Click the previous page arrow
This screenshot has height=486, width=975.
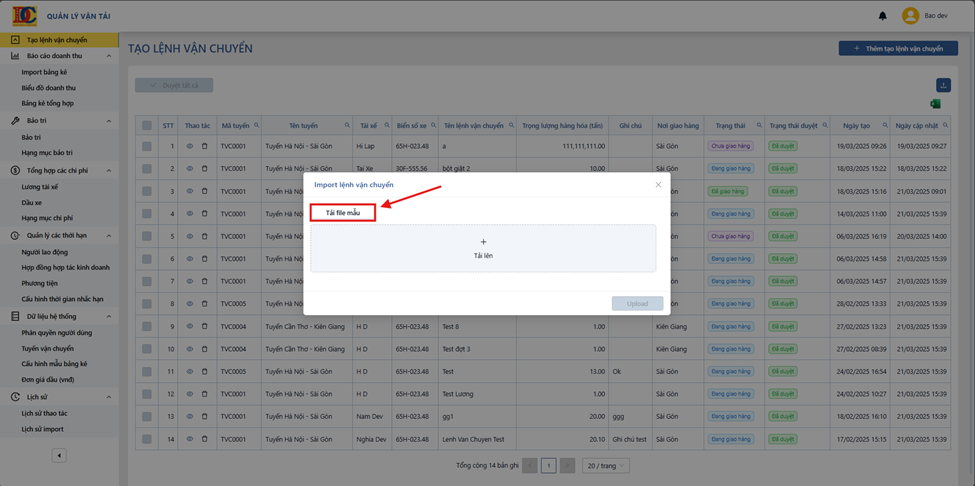(x=530, y=465)
